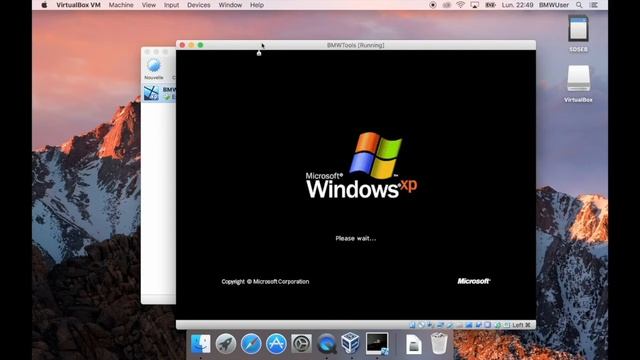Click the battery status icon
The width and height of the screenshot is (640, 360).
pos(490,5)
